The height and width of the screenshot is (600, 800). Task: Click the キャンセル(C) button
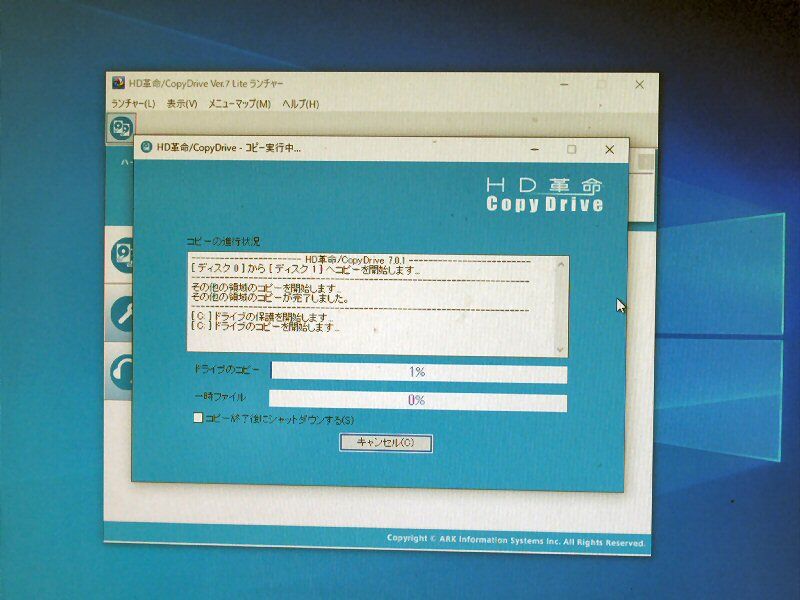386,443
